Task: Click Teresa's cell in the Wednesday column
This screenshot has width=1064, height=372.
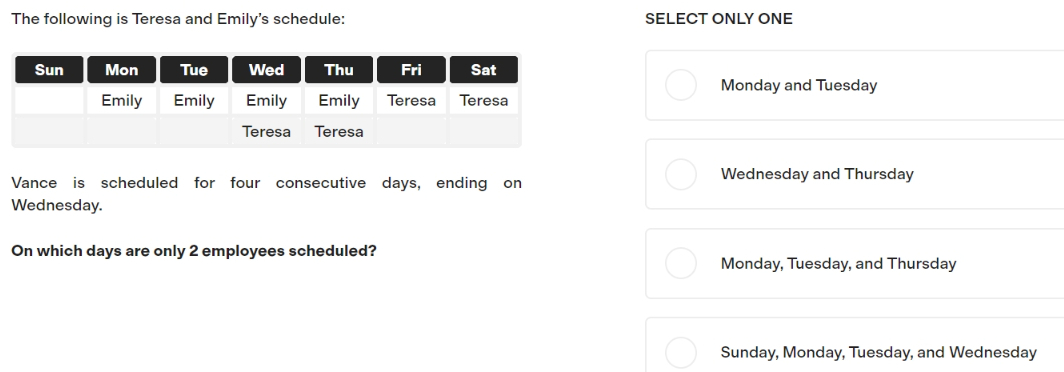Action: point(266,132)
